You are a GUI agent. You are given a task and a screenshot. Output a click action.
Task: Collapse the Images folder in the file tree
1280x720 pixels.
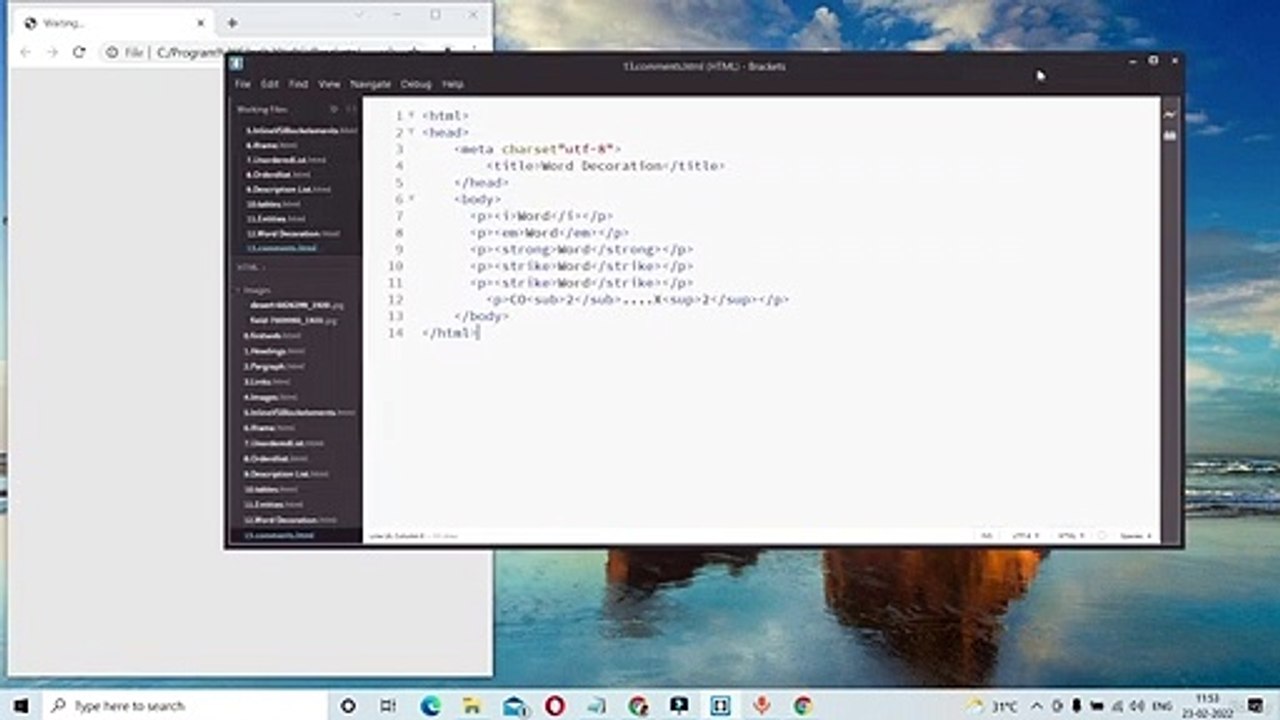pos(239,290)
